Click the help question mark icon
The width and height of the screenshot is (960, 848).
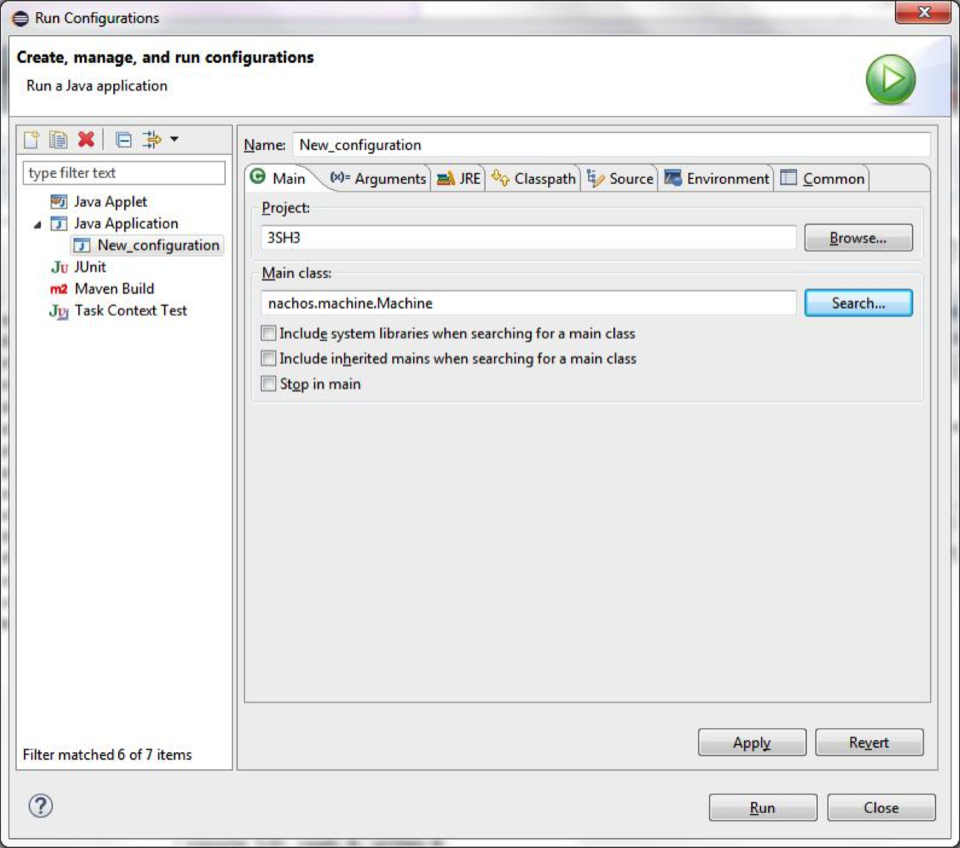point(40,805)
